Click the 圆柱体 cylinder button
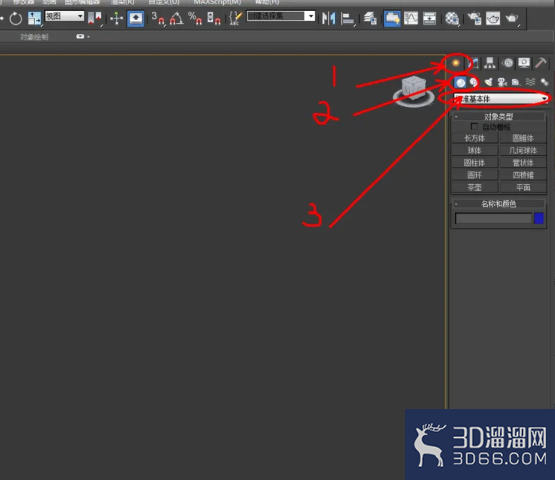The height and width of the screenshot is (480, 555). click(475, 163)
